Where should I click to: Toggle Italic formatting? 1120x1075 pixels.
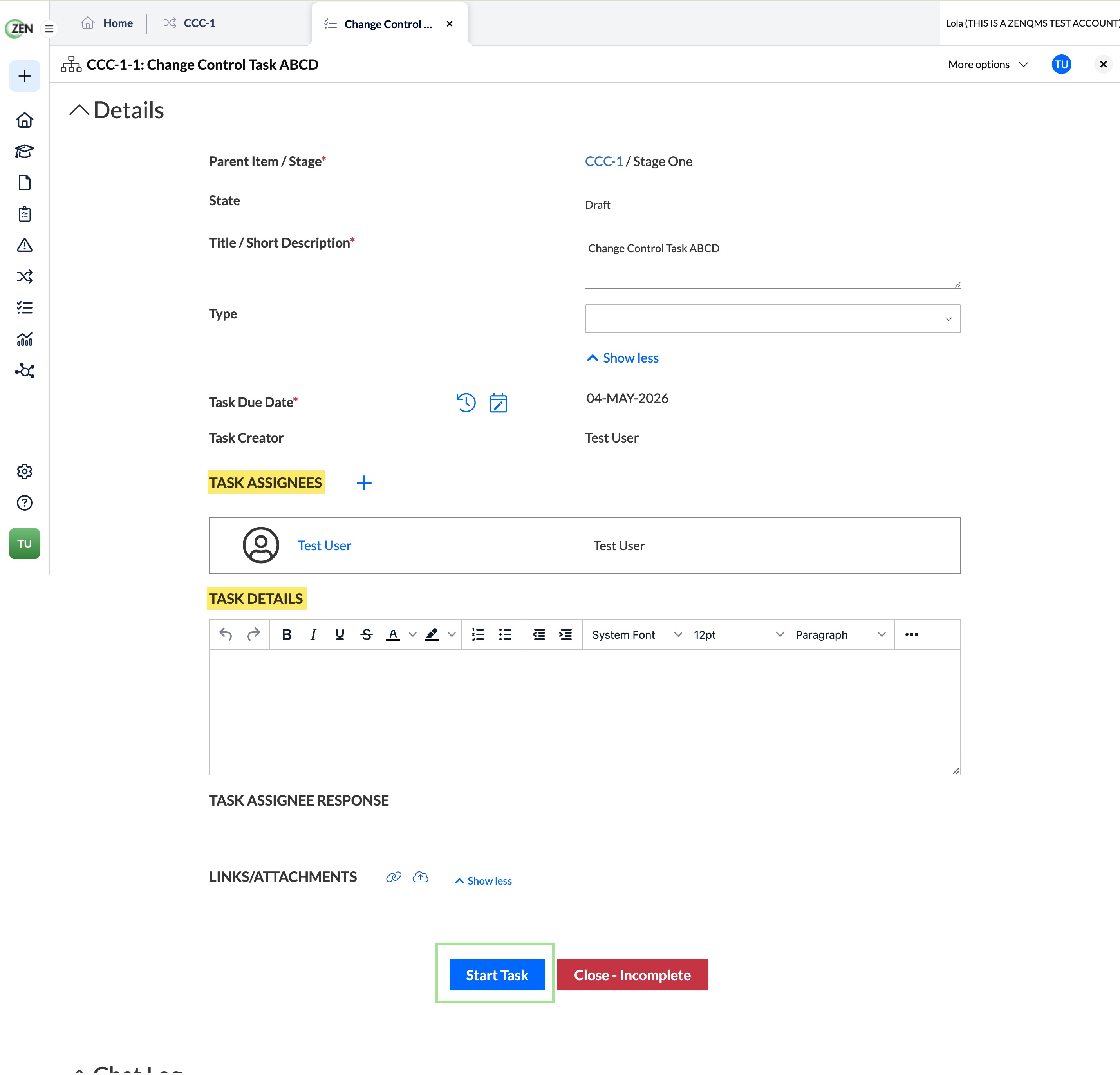[313, 634]
